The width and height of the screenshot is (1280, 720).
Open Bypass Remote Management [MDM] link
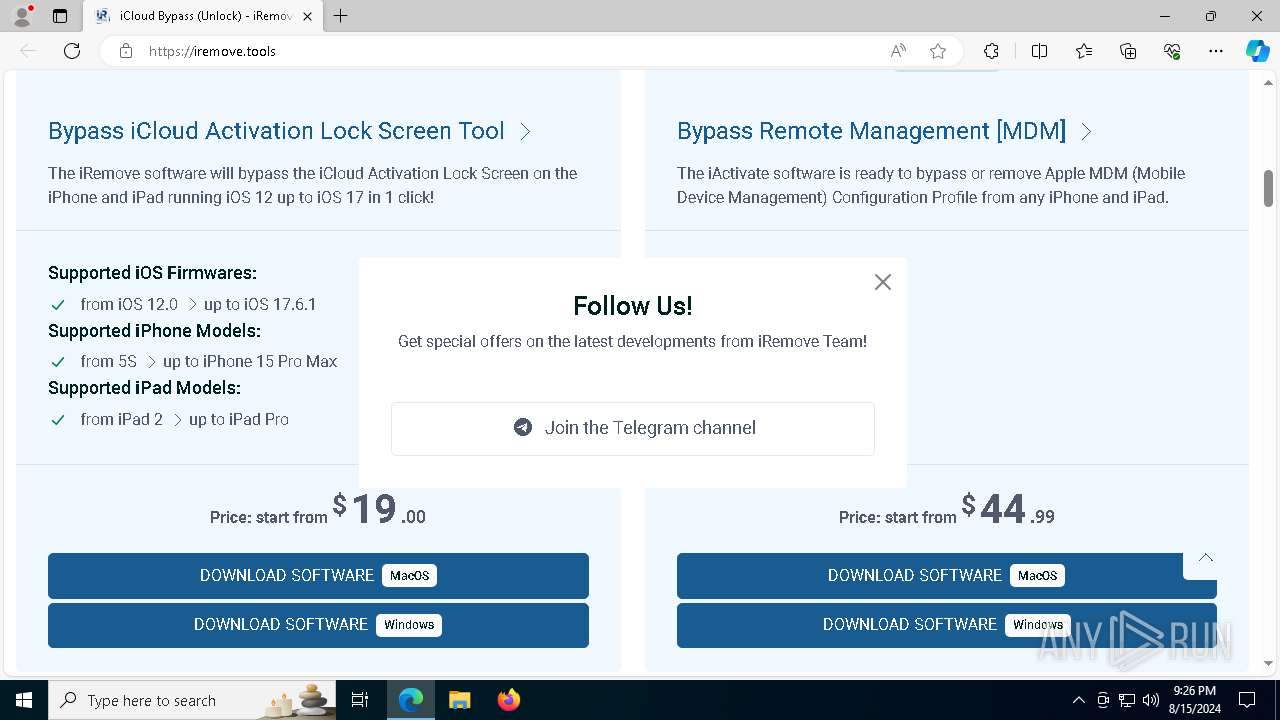(x=885, y=131)
